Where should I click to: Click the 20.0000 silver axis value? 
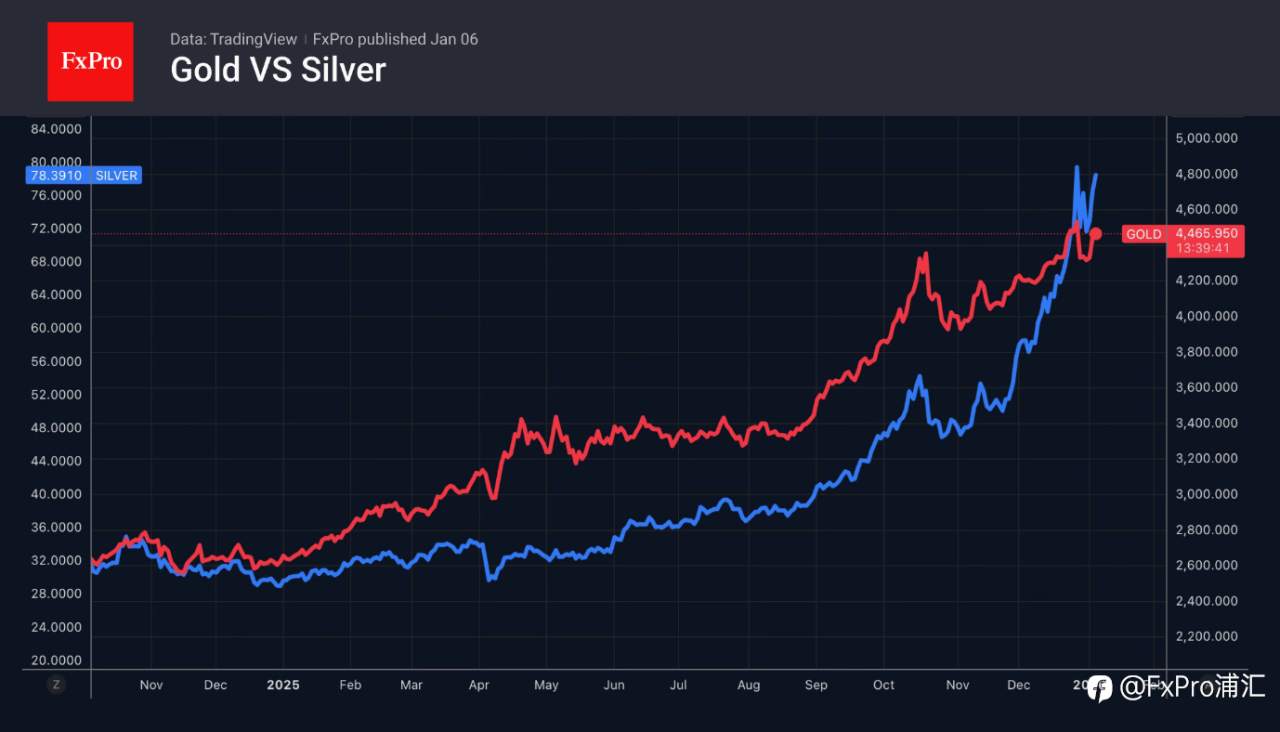[x=57, y=660]
